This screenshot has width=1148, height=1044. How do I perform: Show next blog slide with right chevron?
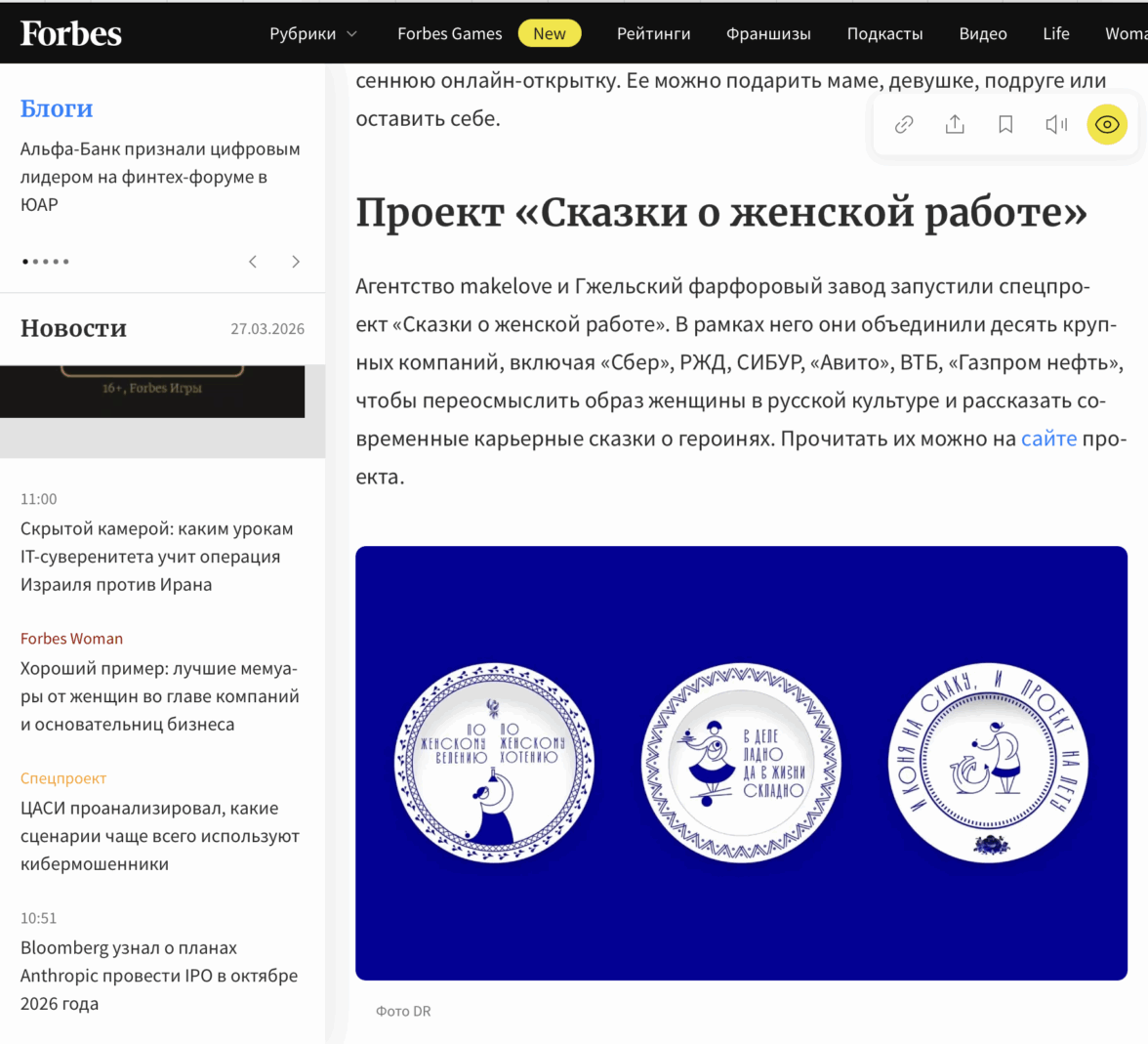(296, 262)
